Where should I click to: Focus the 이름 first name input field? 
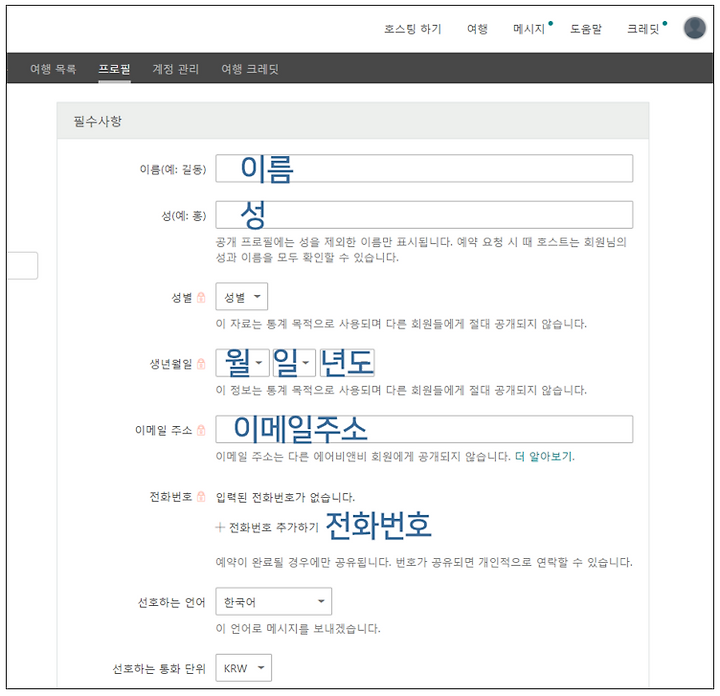tap(424, 168)
